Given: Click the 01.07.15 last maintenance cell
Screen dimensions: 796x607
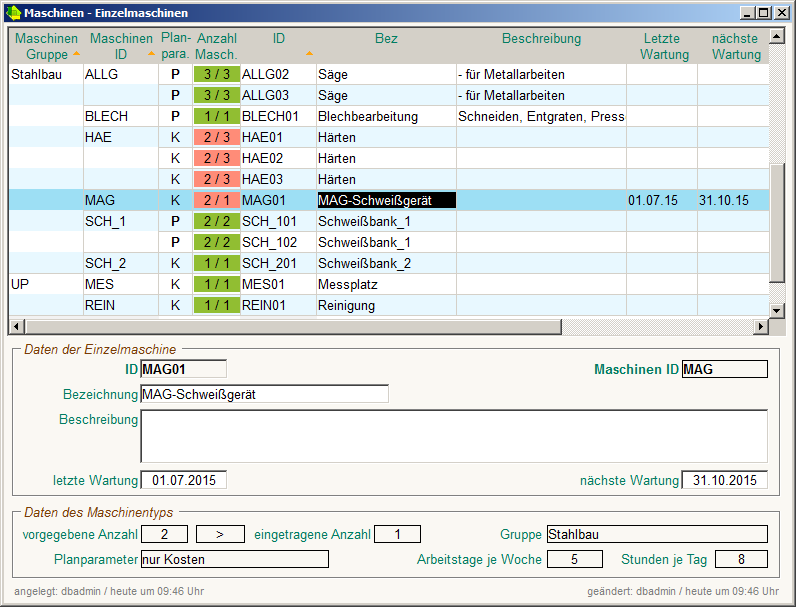Looking at the screenshot, I should 662,200.
